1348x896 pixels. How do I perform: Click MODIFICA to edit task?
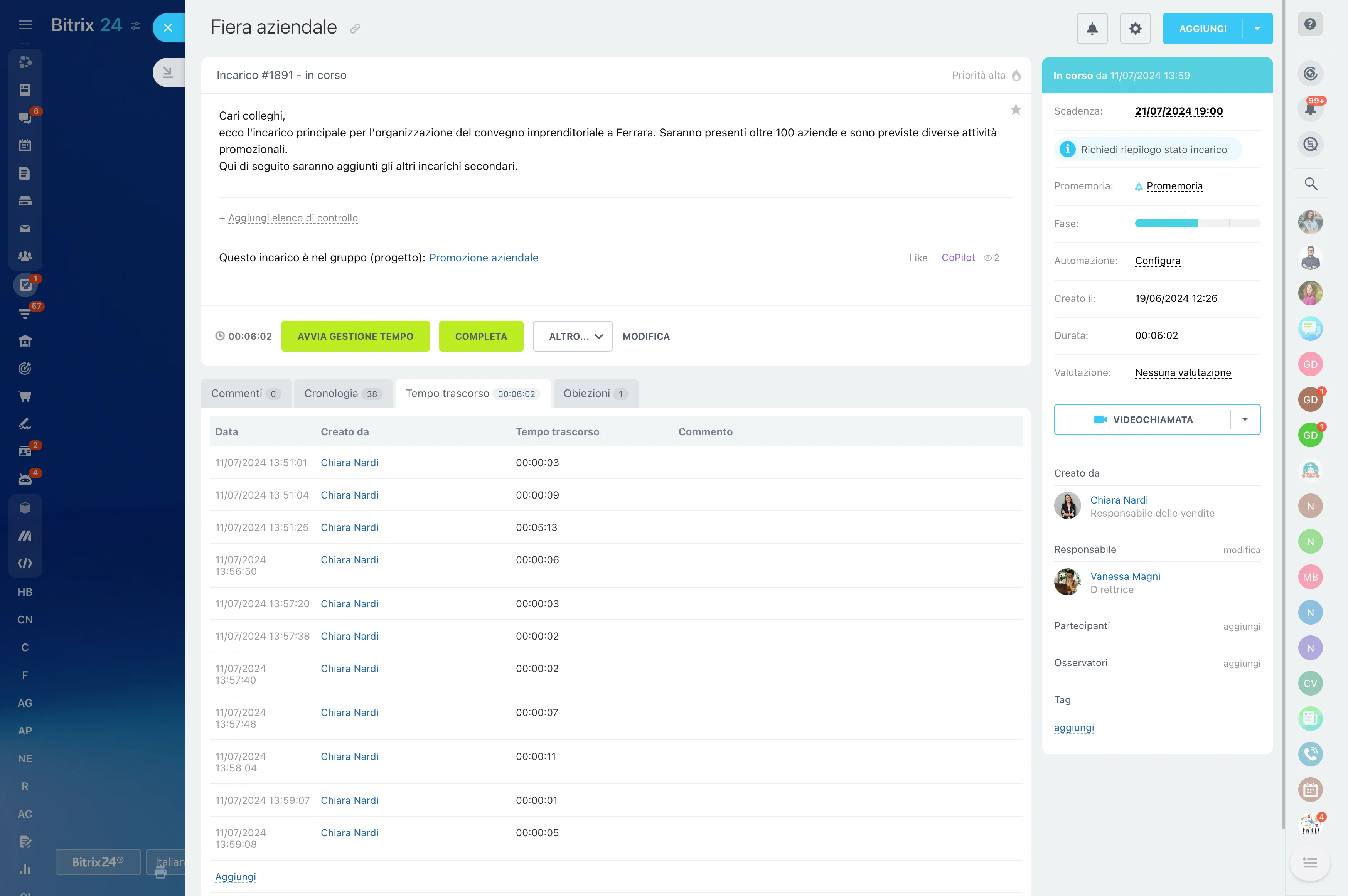pos(646,337)
